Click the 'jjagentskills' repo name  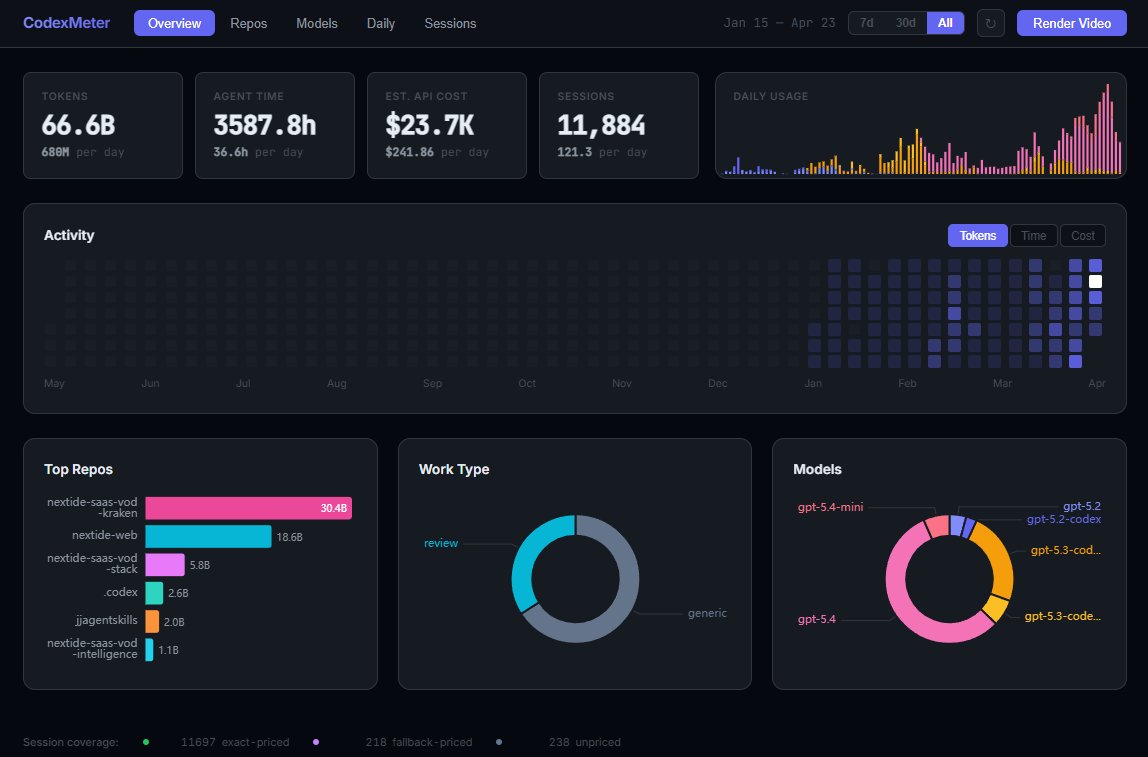[106, 620]
